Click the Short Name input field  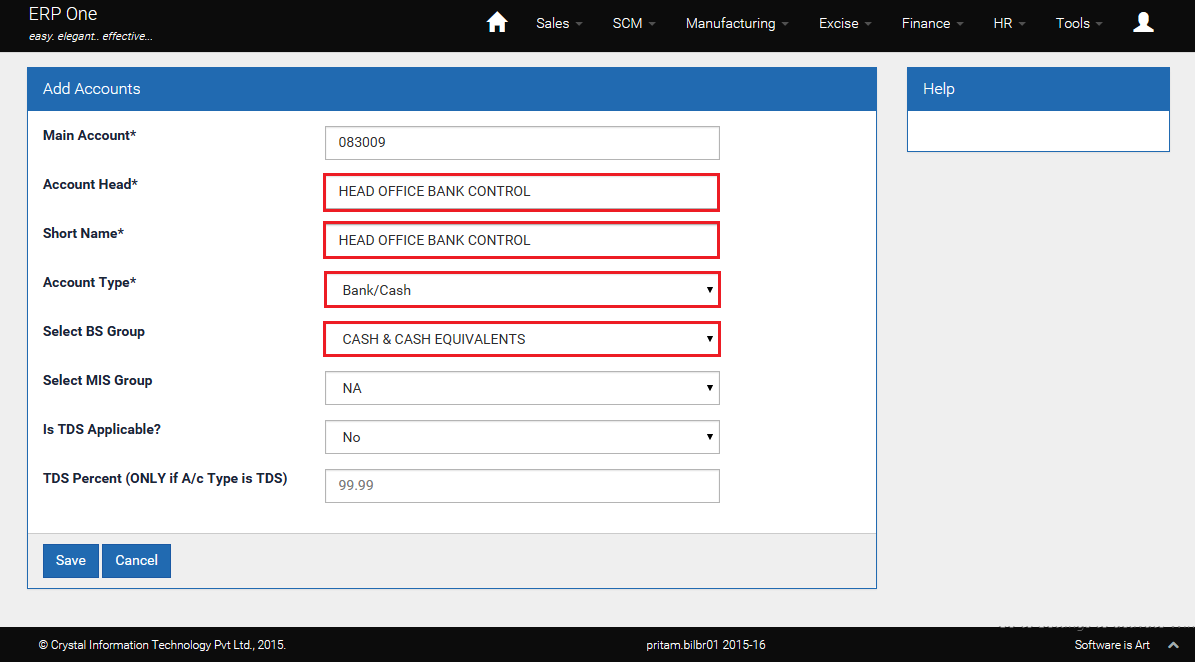(x=522, y=241)
